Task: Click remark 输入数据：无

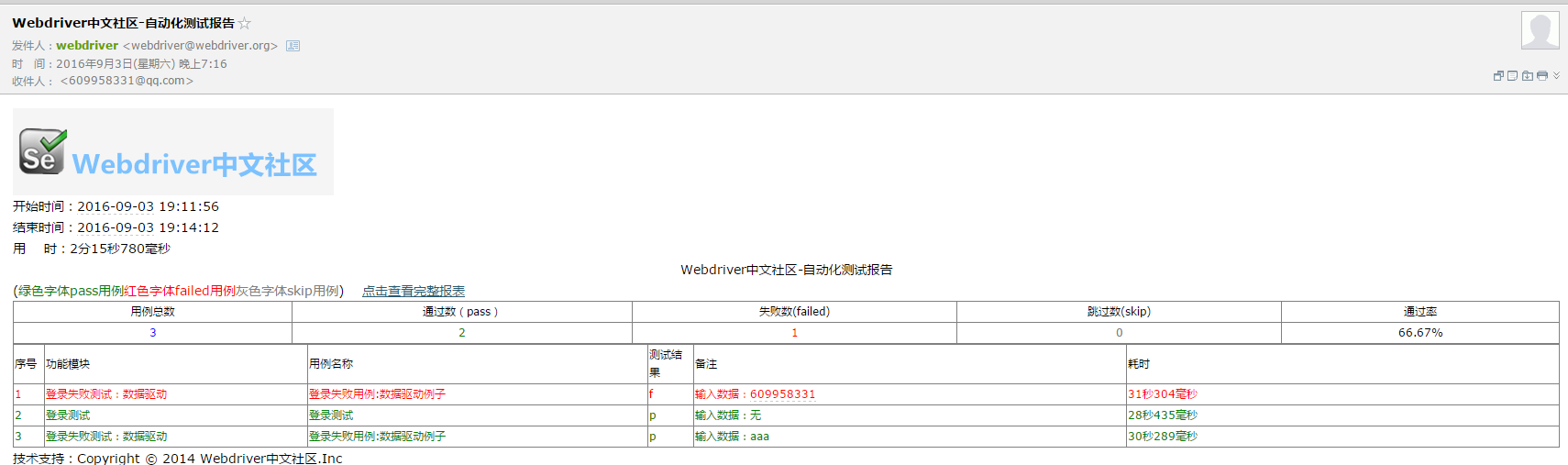Action: [728, 415]
